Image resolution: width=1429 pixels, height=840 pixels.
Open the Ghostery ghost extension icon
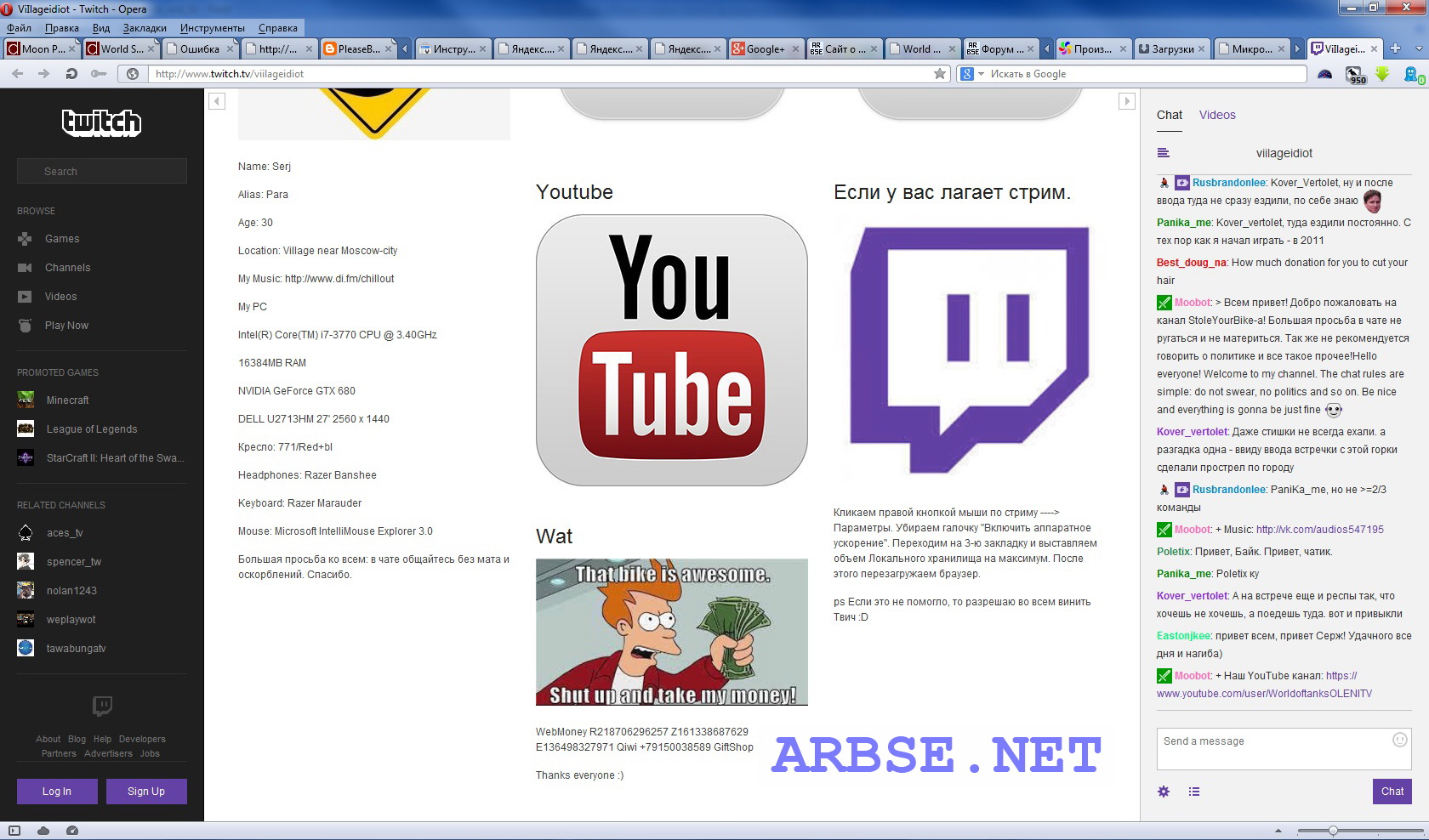pyautogui.click(x=1414, y=75)
